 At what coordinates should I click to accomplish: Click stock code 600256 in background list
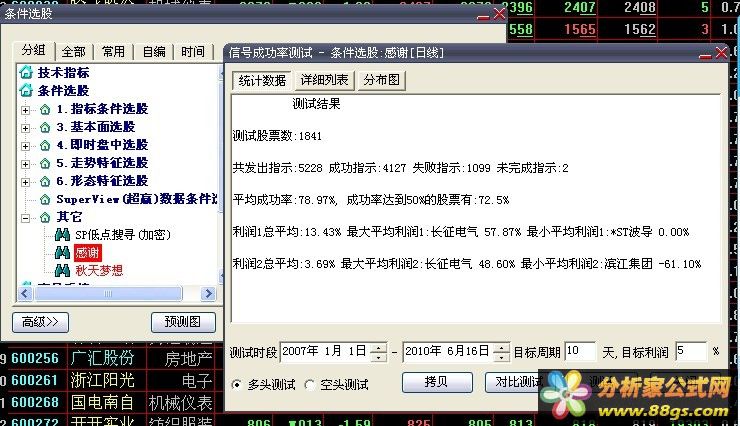[35, 358]
